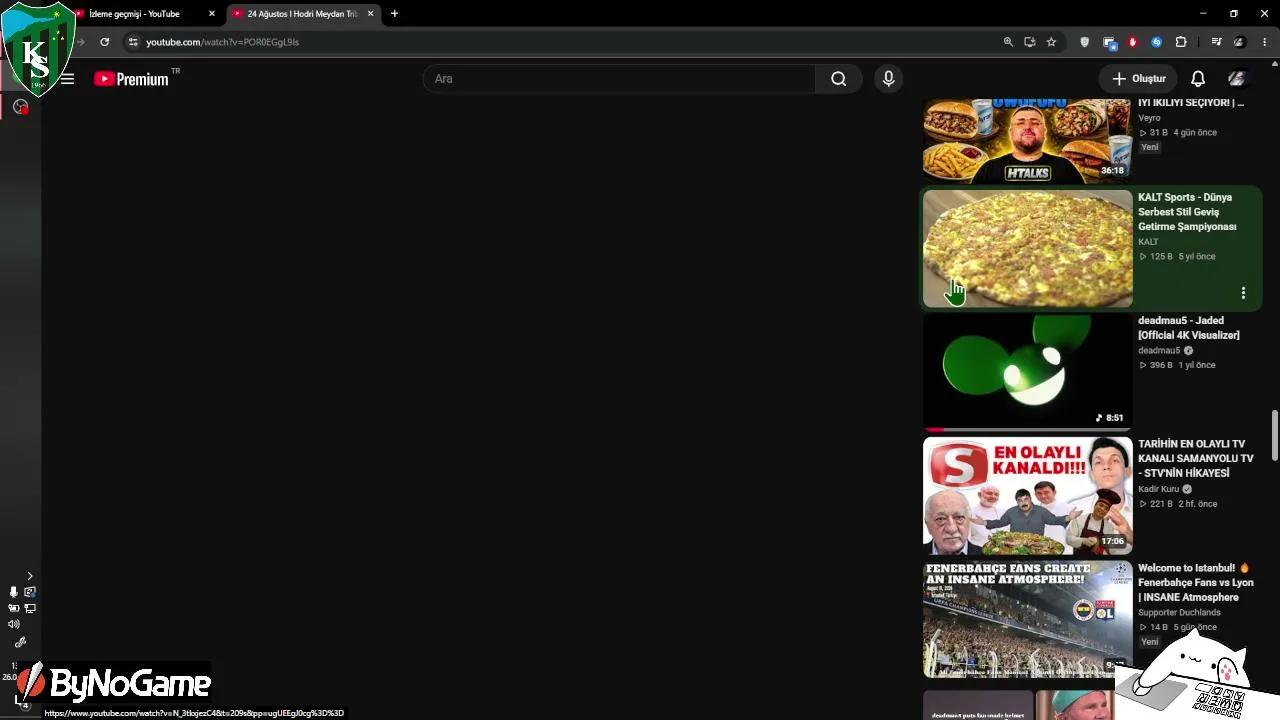Open deadmau5 - Jaded title link

(x=1189, y=328)
